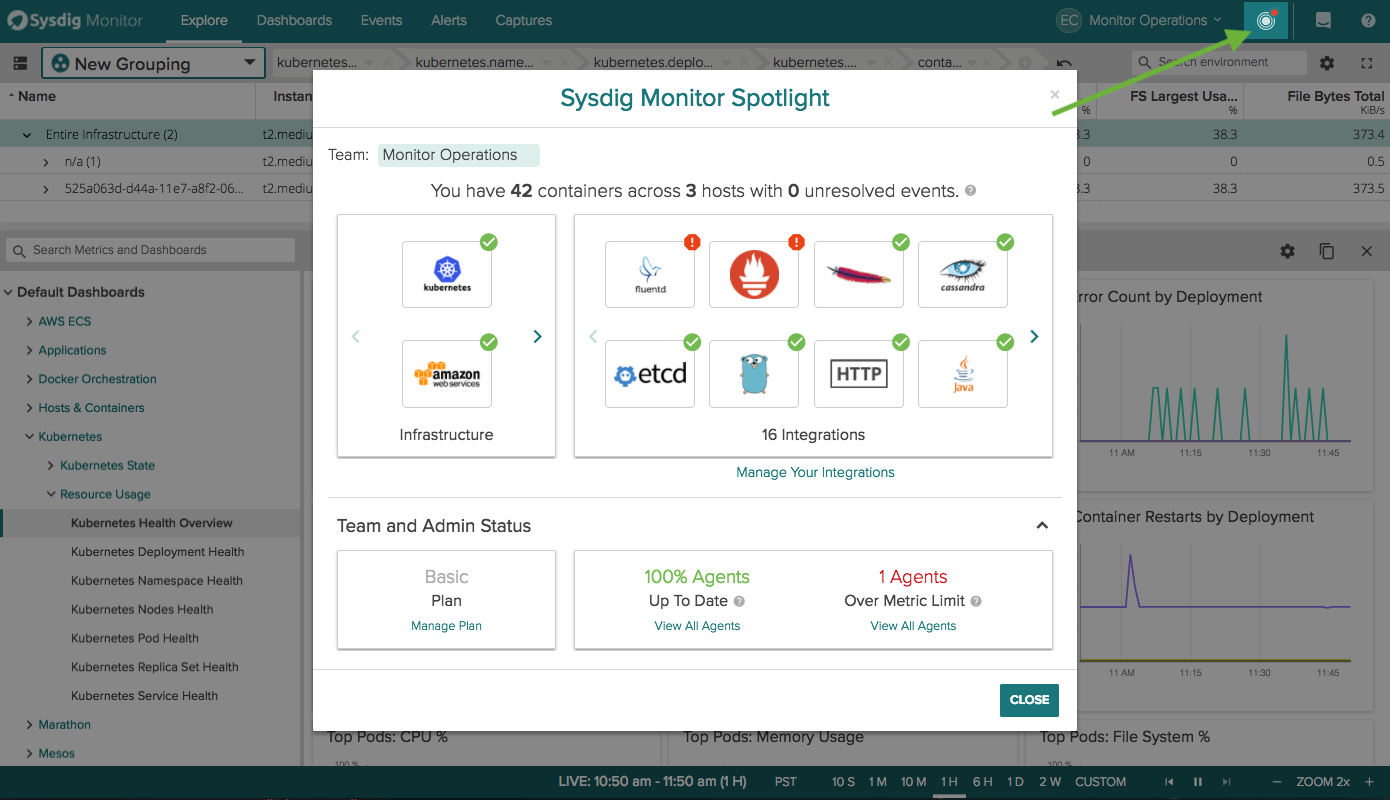Collapse the Default Dashboards section
1390x800 pixels.
tap(9, 293)
